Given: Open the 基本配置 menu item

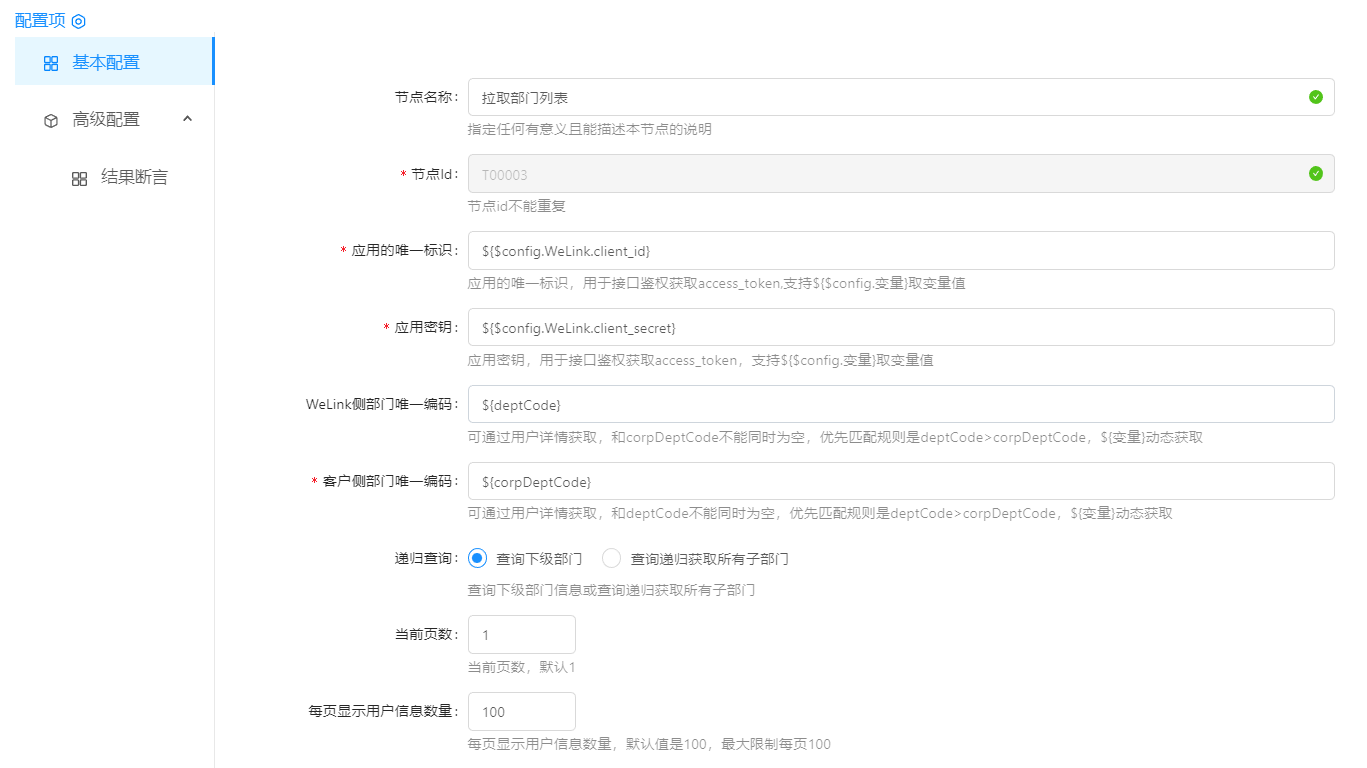Looking at the screenshot, I should 106,62.
